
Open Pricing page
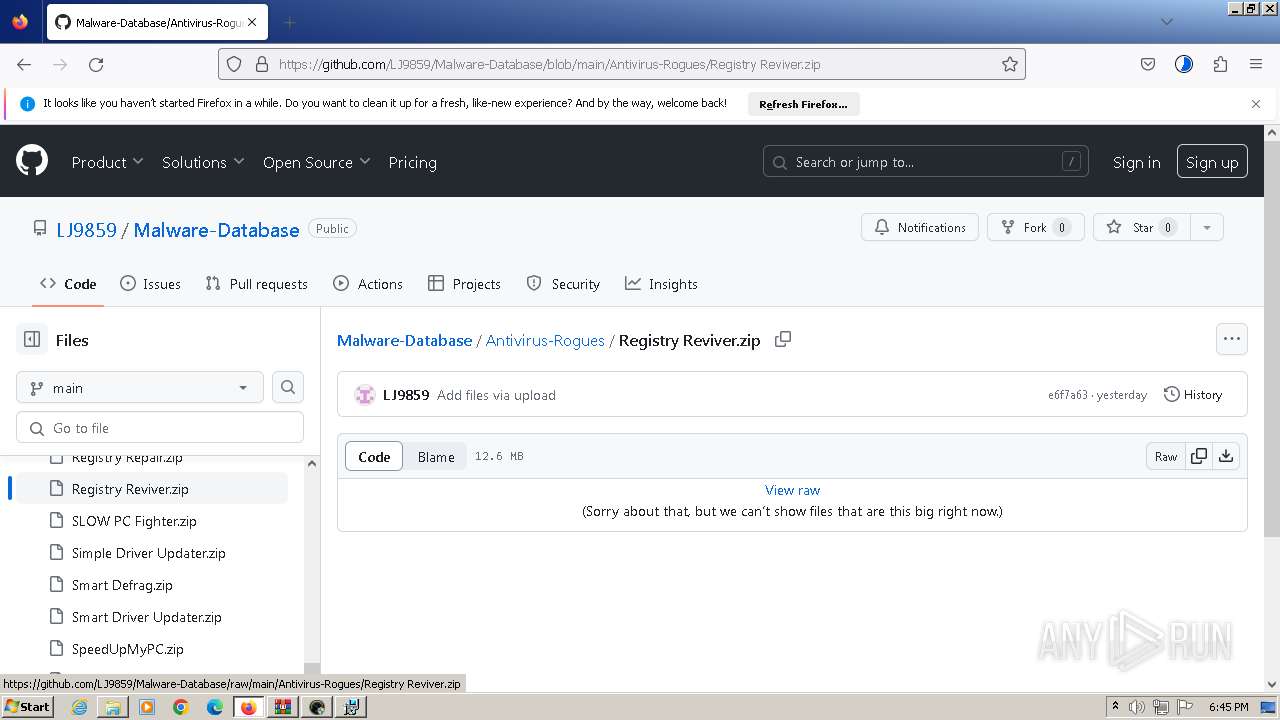(412, 162)
